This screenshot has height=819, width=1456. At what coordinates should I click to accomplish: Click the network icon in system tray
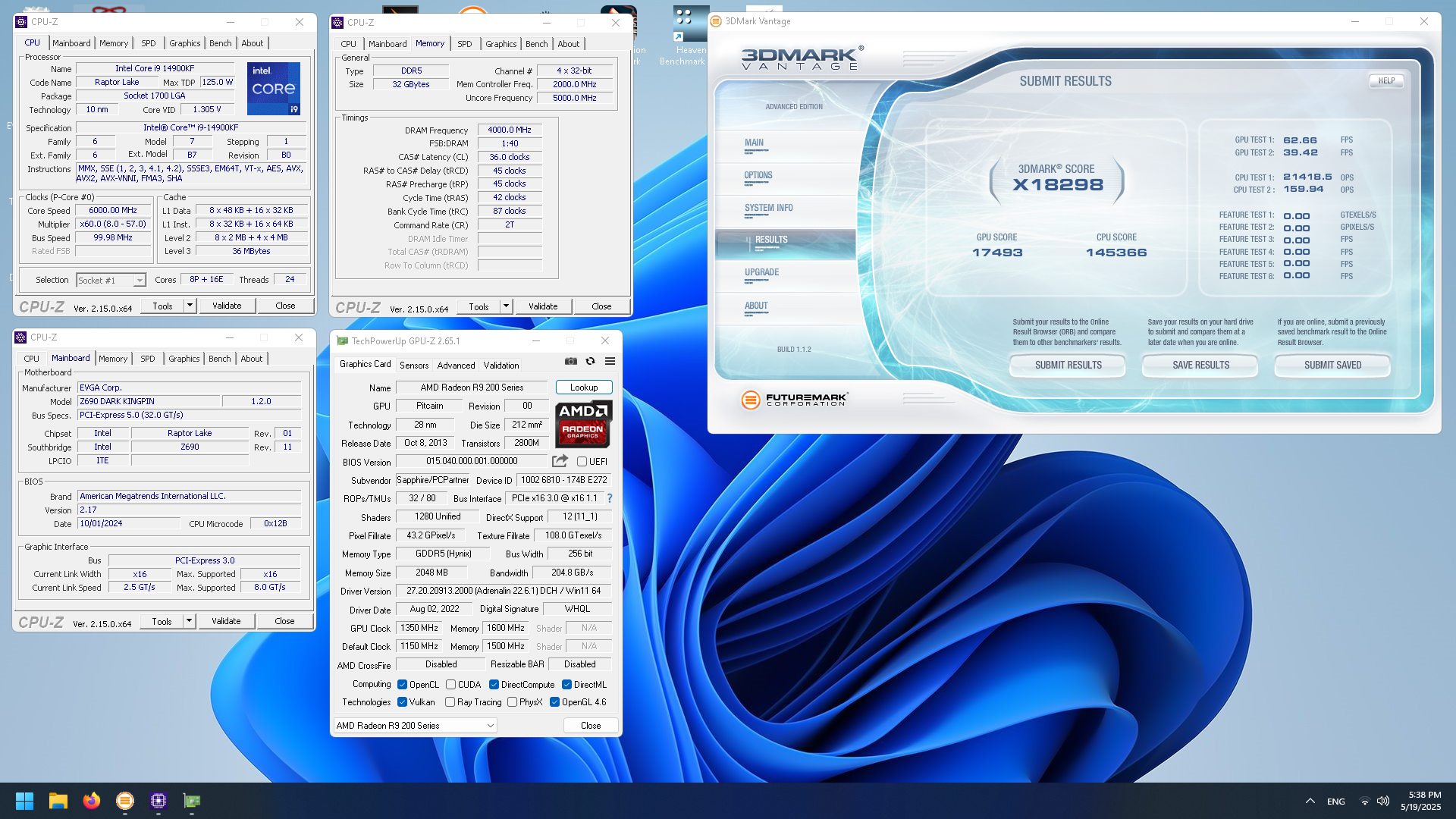click(x=1364, y=802)
